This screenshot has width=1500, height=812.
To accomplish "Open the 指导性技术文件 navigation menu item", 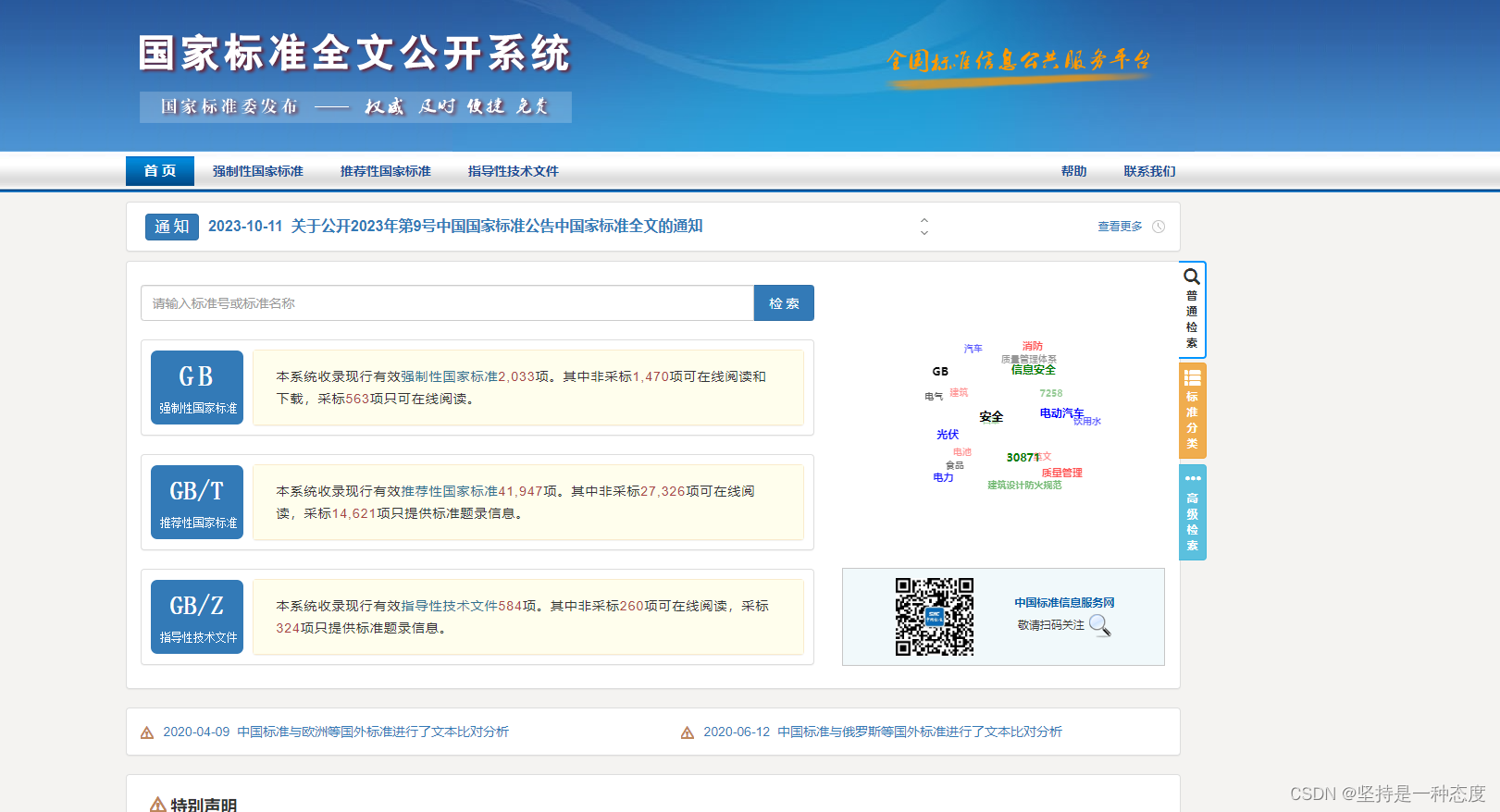I will pyautogui.click(x=514, y=171).
